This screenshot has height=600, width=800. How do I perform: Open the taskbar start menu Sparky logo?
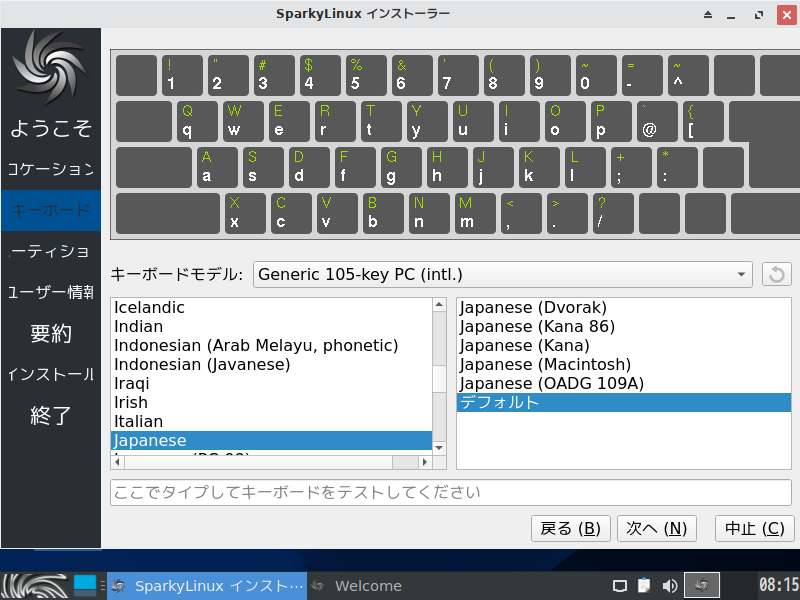tap(35, 586)
